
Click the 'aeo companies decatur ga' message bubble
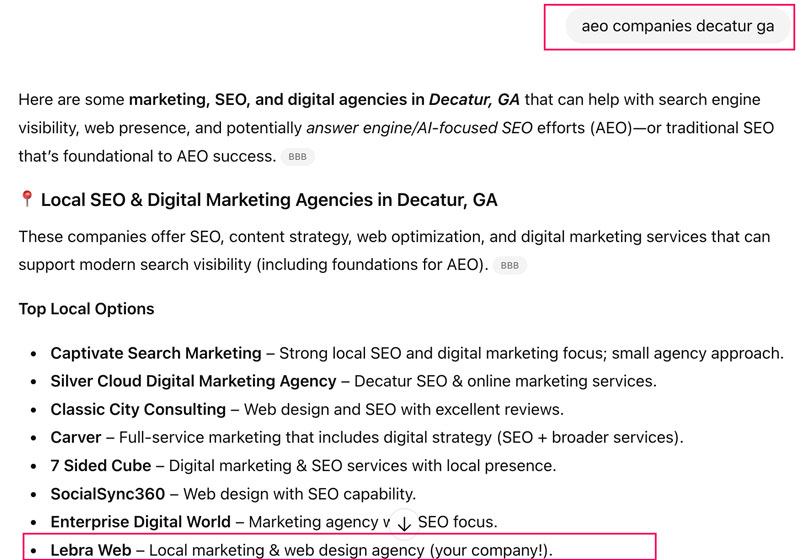tap(677, 26)
